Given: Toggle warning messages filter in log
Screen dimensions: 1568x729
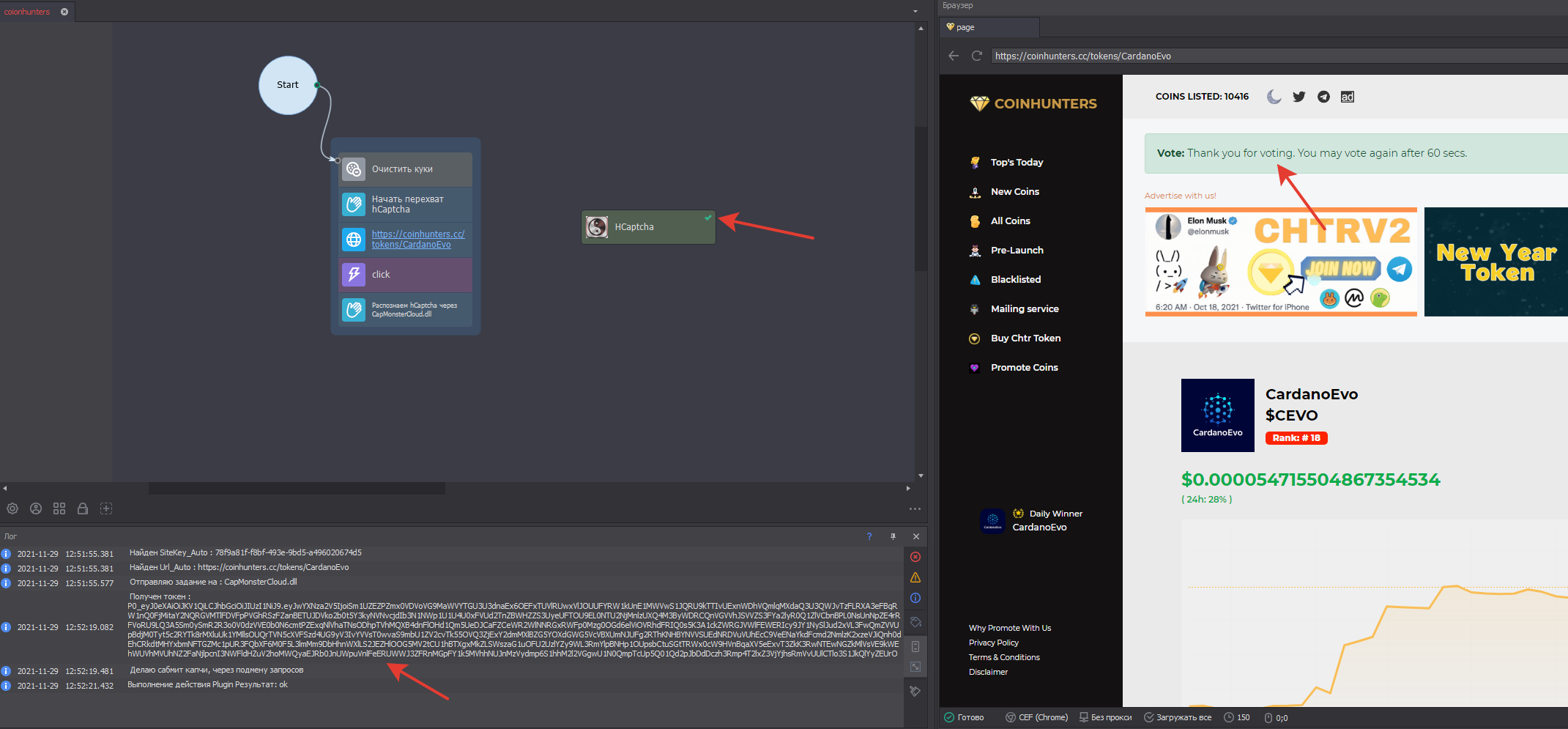Looking at the screenshot, I should pos(915,577).
